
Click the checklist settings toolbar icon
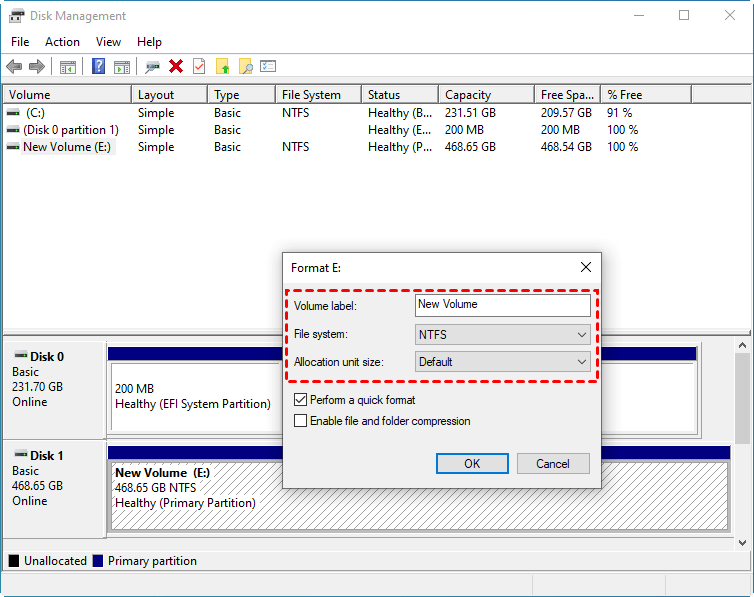point(268,66)
